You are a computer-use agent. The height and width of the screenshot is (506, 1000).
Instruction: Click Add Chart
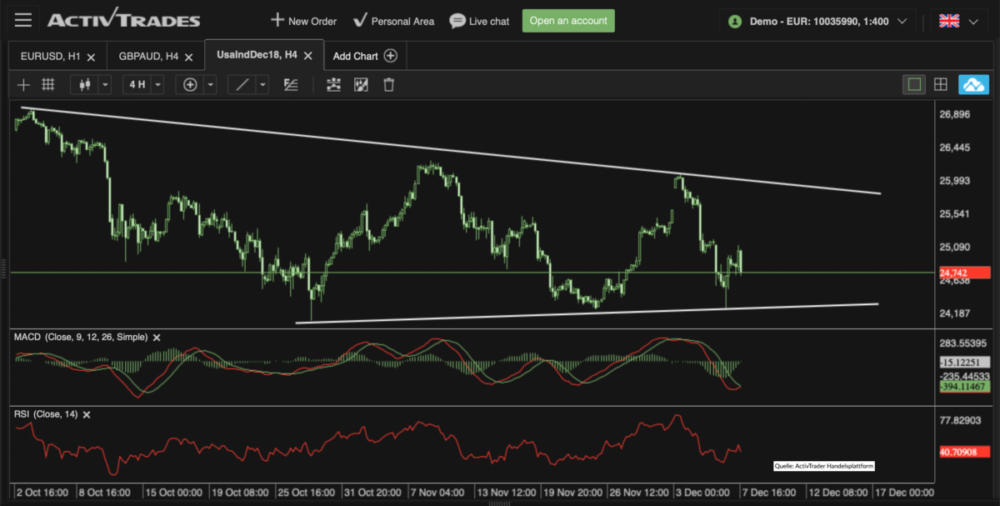click(365, 56)
